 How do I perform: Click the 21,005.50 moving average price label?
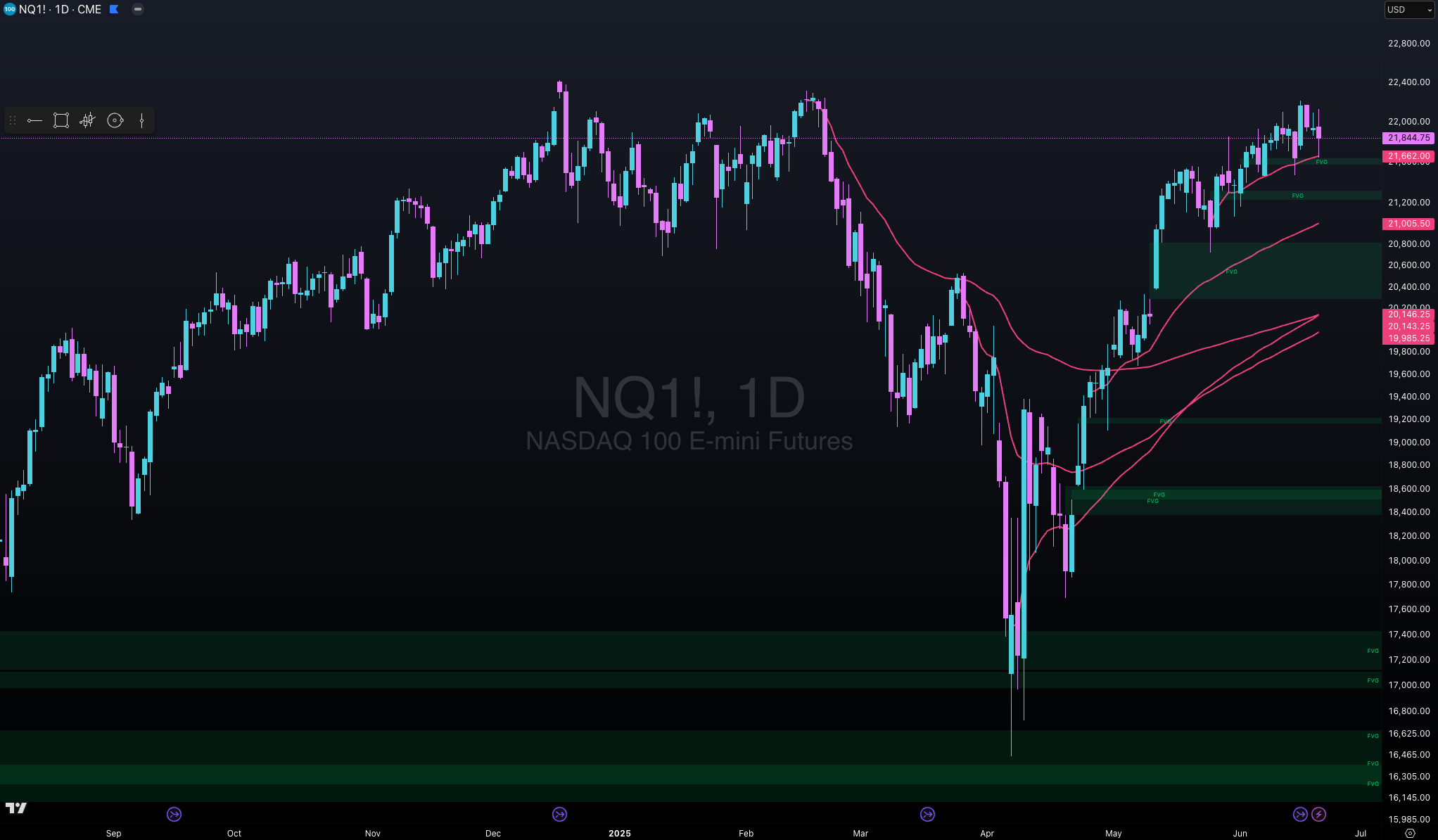pyautogui.click(x=1408, y=224)
